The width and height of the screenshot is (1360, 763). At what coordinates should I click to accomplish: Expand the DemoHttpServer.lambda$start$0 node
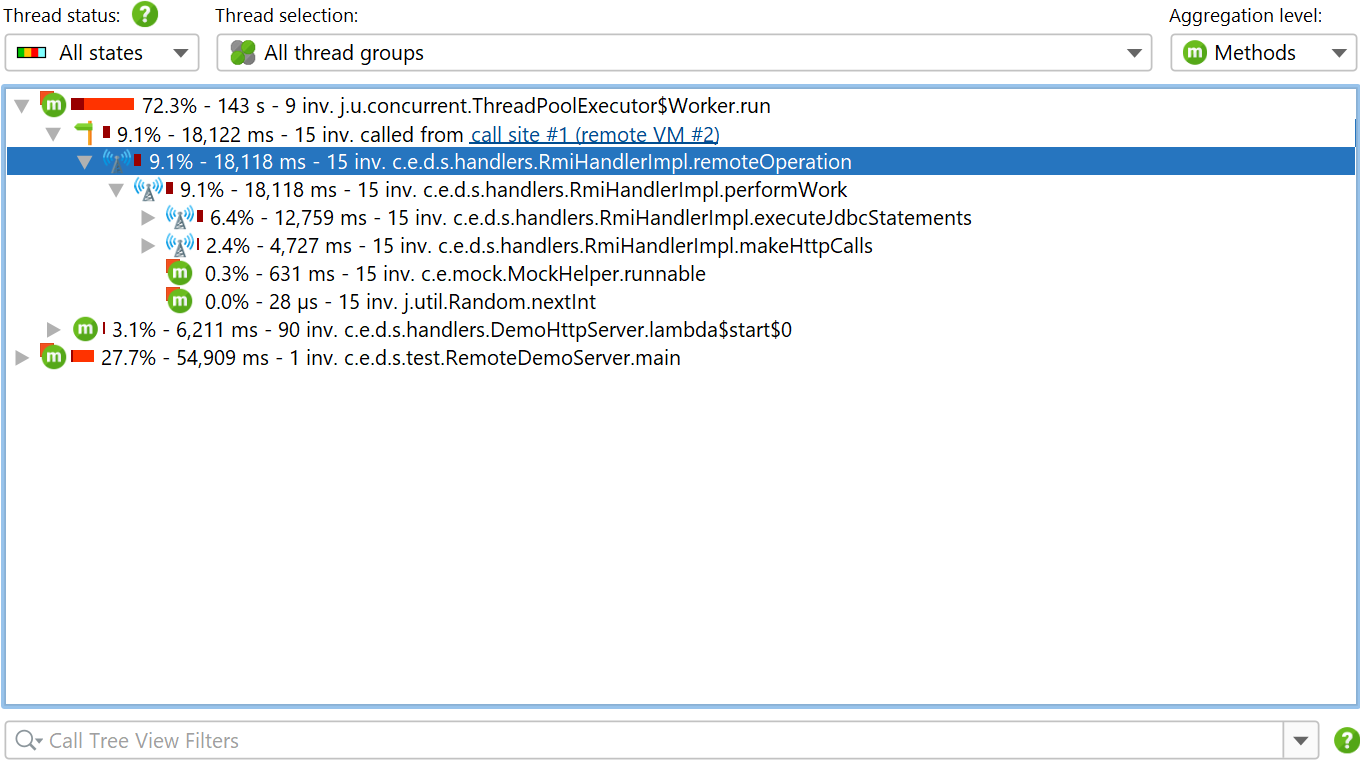54,330
